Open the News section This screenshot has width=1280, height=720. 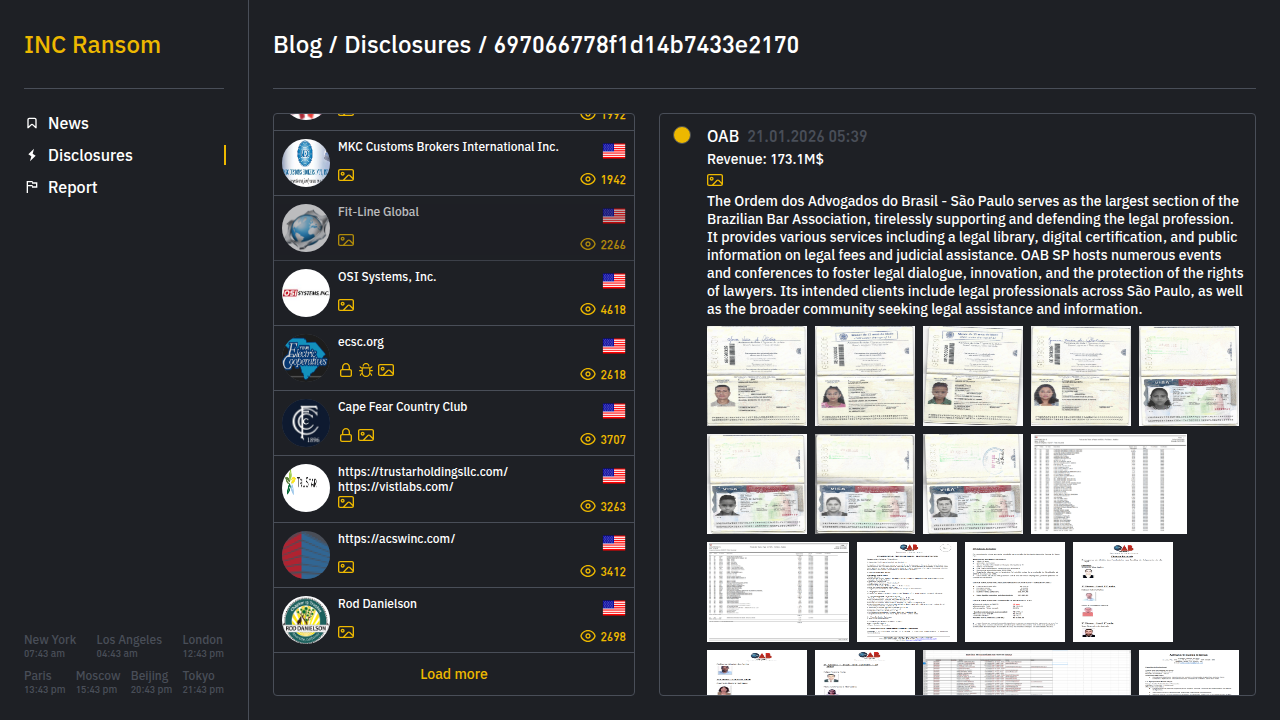click(x=68, y=123)
